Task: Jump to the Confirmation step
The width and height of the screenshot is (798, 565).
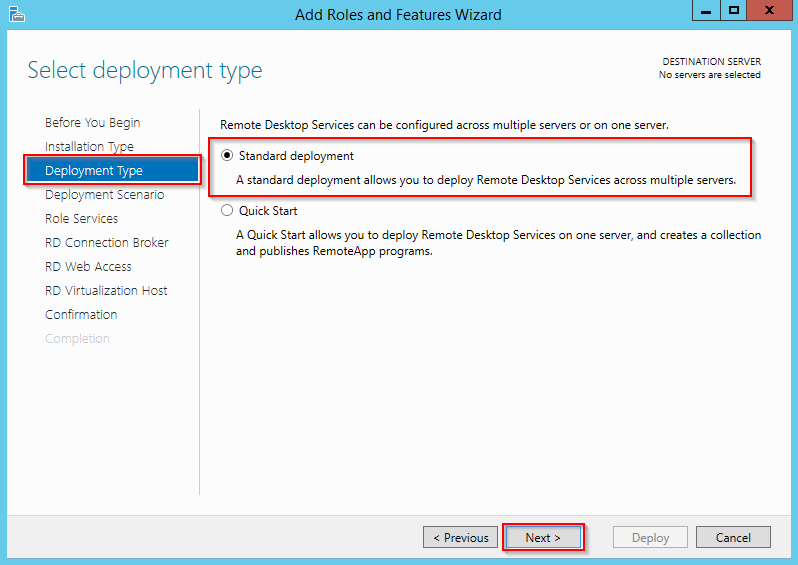Action: [81, 315]
